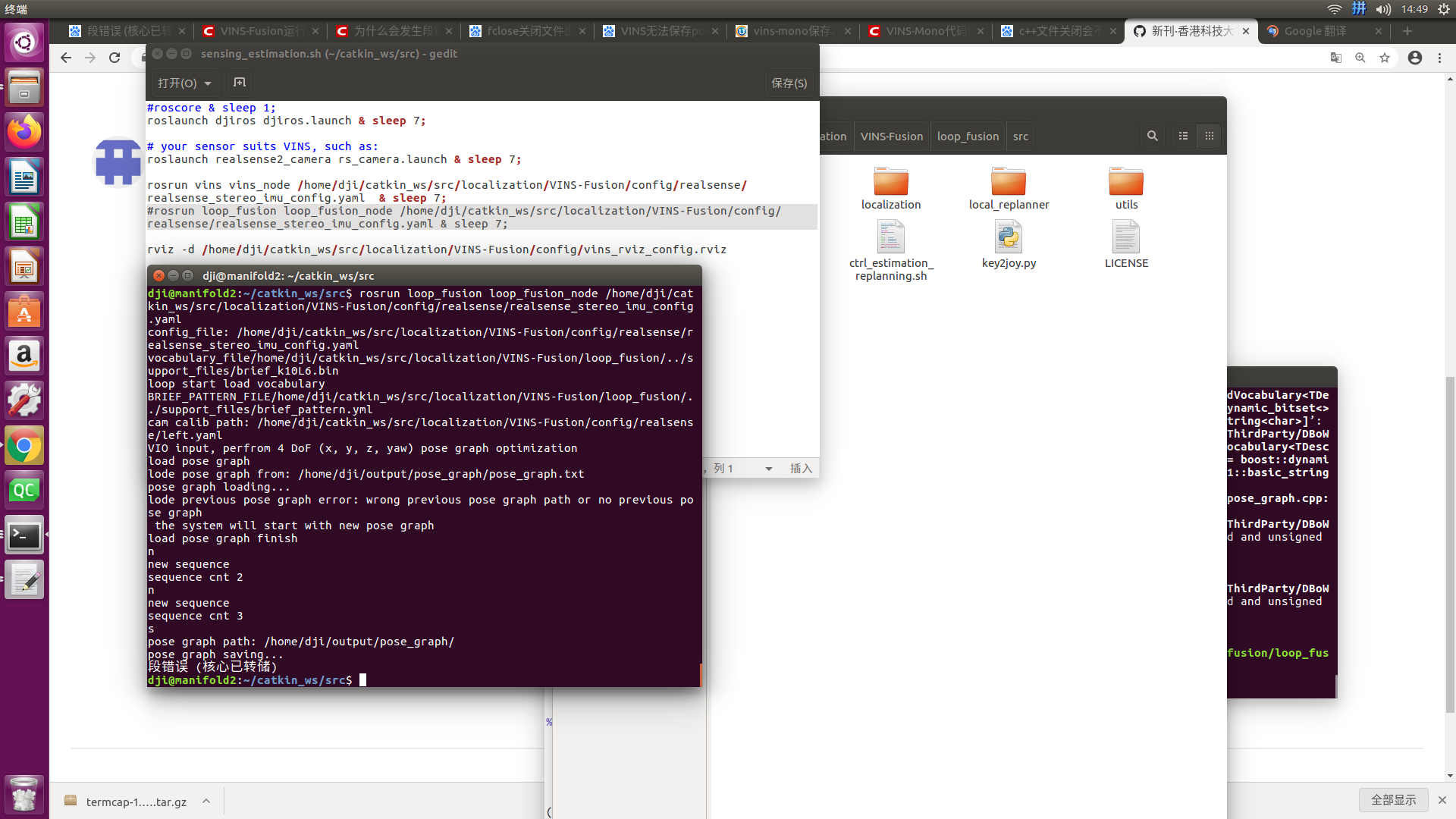This screenshot has height=819, width=1456.
Task: Click 保存(S) to save the script in gedit
Action: click(789, 83)
